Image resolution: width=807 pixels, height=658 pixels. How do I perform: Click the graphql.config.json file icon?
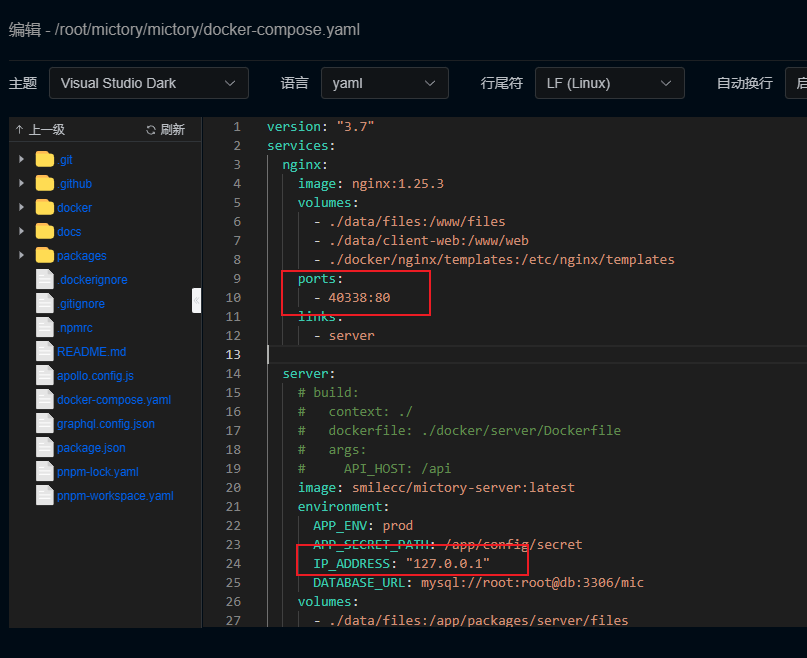coord(45,424)
